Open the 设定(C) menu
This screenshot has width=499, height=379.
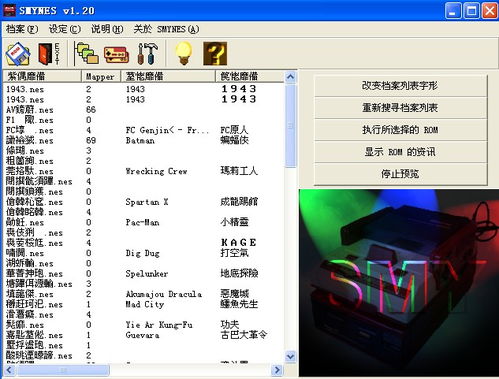click(x=65, y=29)
